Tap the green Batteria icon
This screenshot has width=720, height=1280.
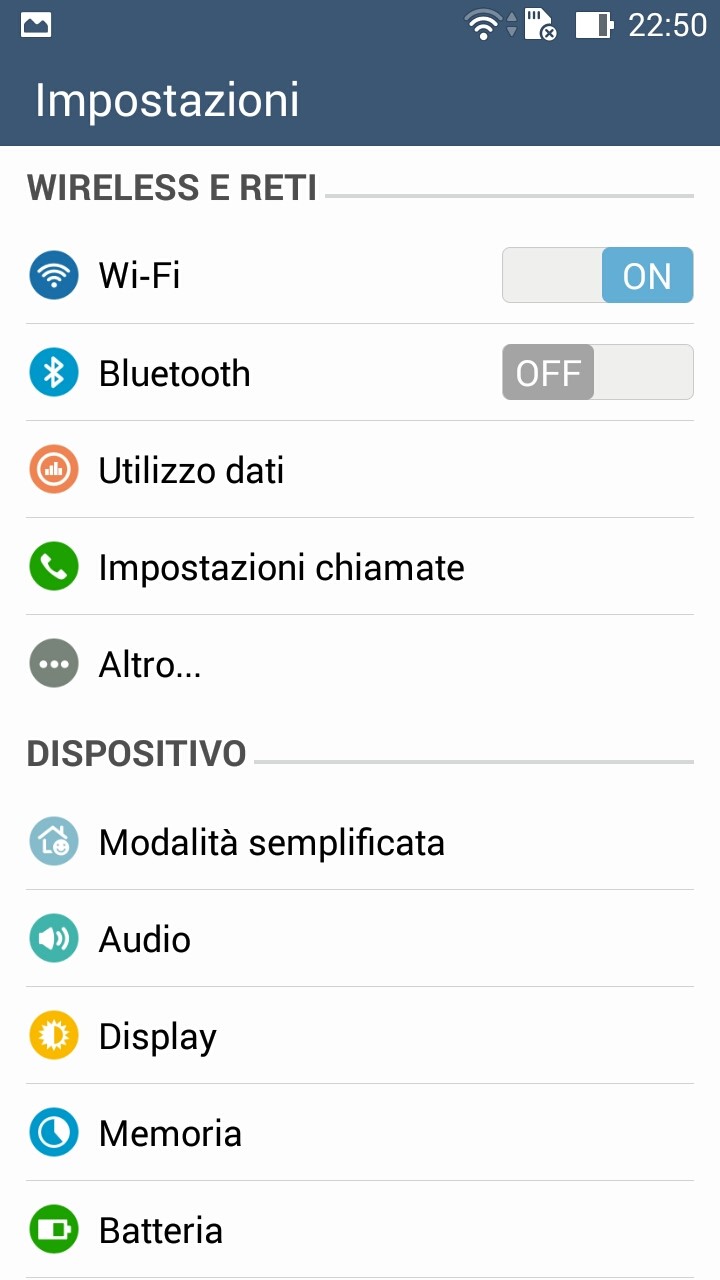click(x=54, y=1230)
